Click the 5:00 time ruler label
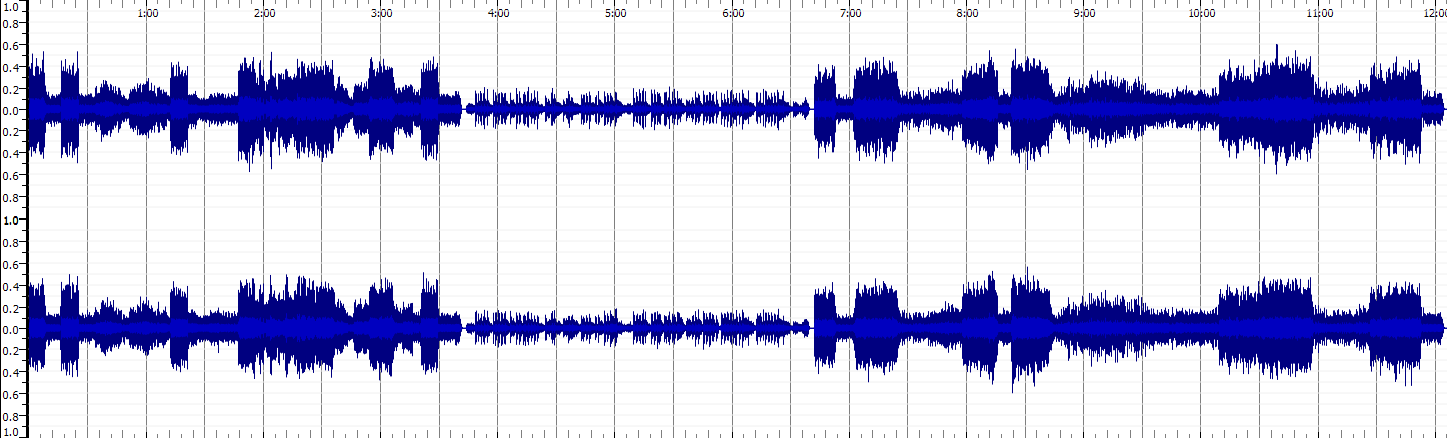The width and height of the screenshot is (1447, 438). coord(616,14)
